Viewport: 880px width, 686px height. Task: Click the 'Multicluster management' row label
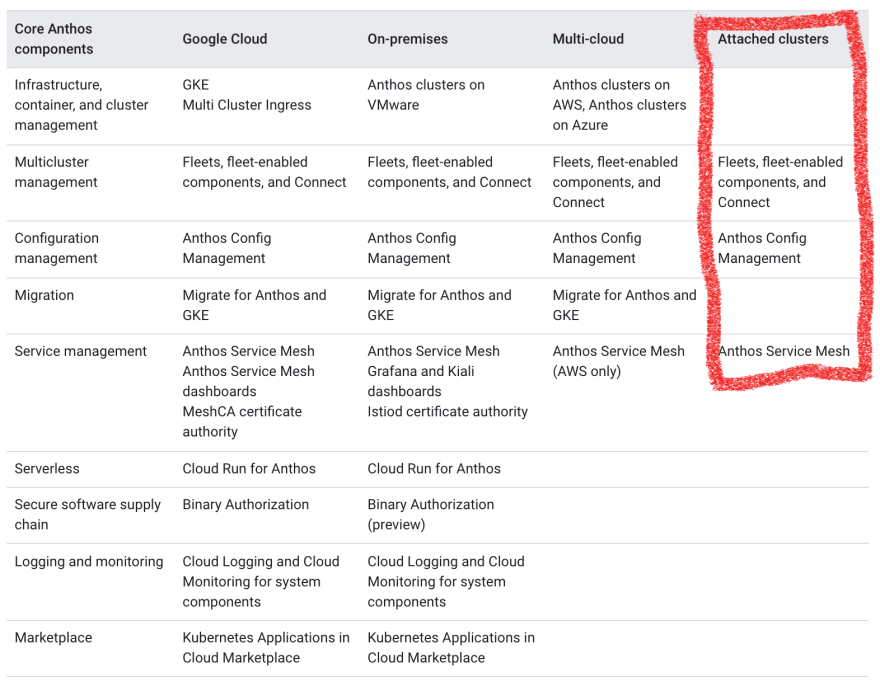pyautogui.click(x=56, y=172)
